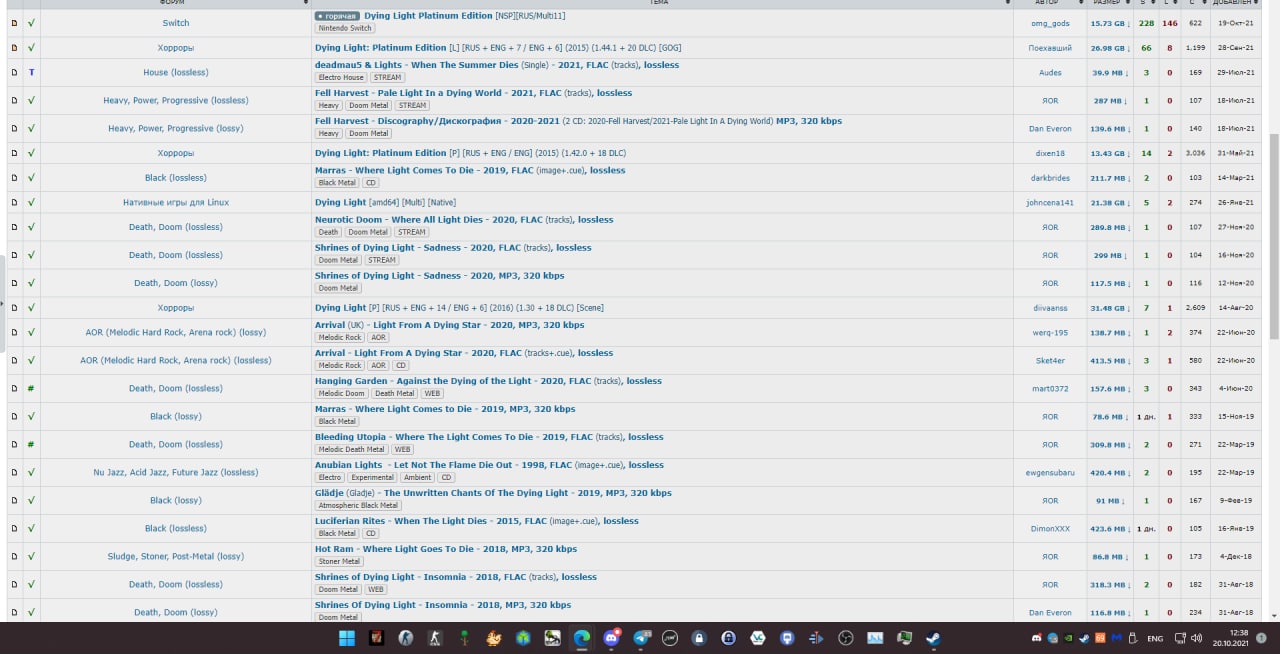The width and height of the screenshot is (1280, 654).
Task: Open Sludge, Stoner, Post-Metal (lossy) forum
Action: click(176, 556)
